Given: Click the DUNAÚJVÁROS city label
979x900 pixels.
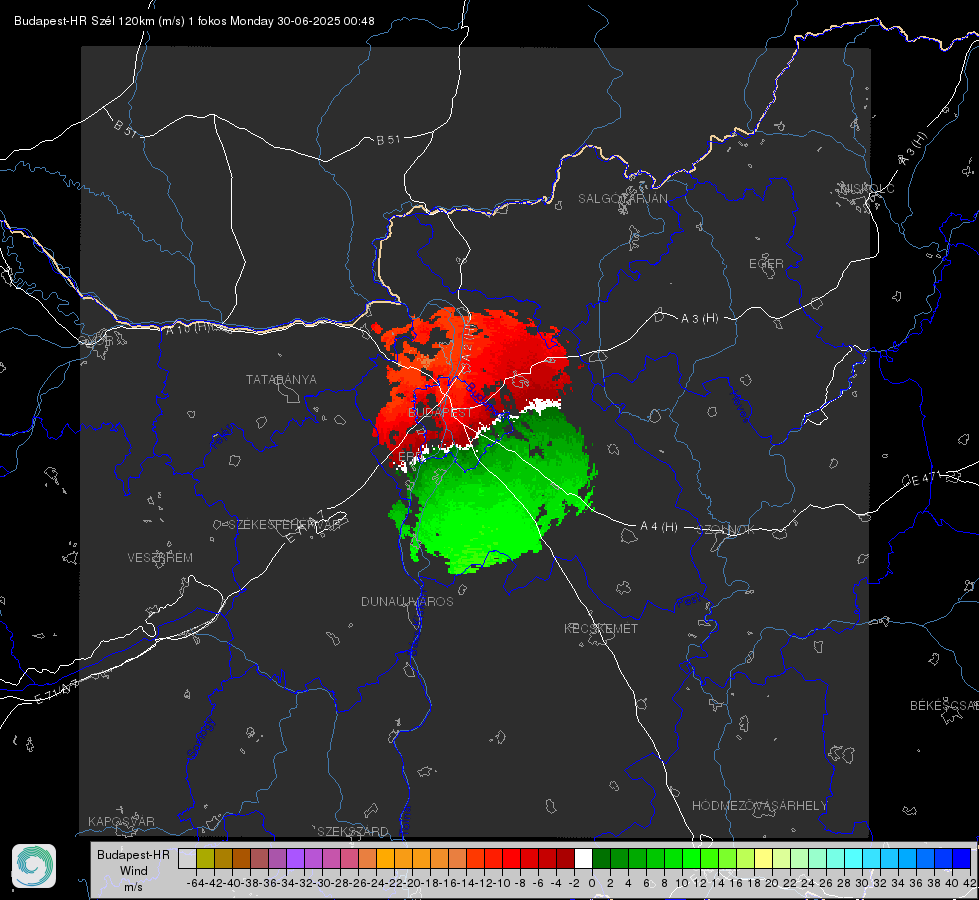Looking at the screenshot, I should point(407,601).
